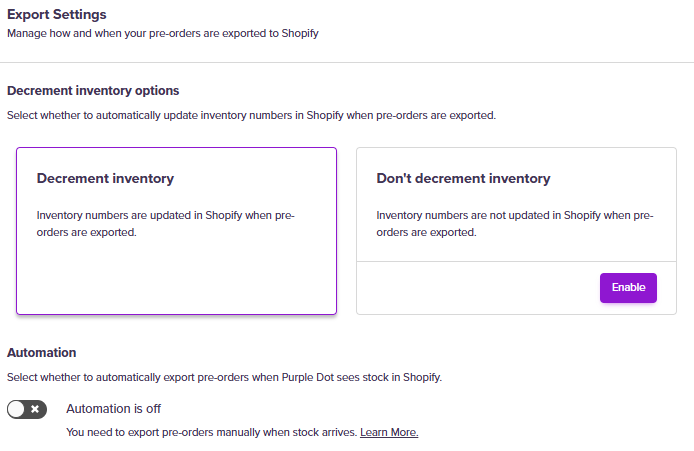This screenshot has height=451, width=694.
Task: Click the horizontal divider under the header
Action: (x=347, y=63)
